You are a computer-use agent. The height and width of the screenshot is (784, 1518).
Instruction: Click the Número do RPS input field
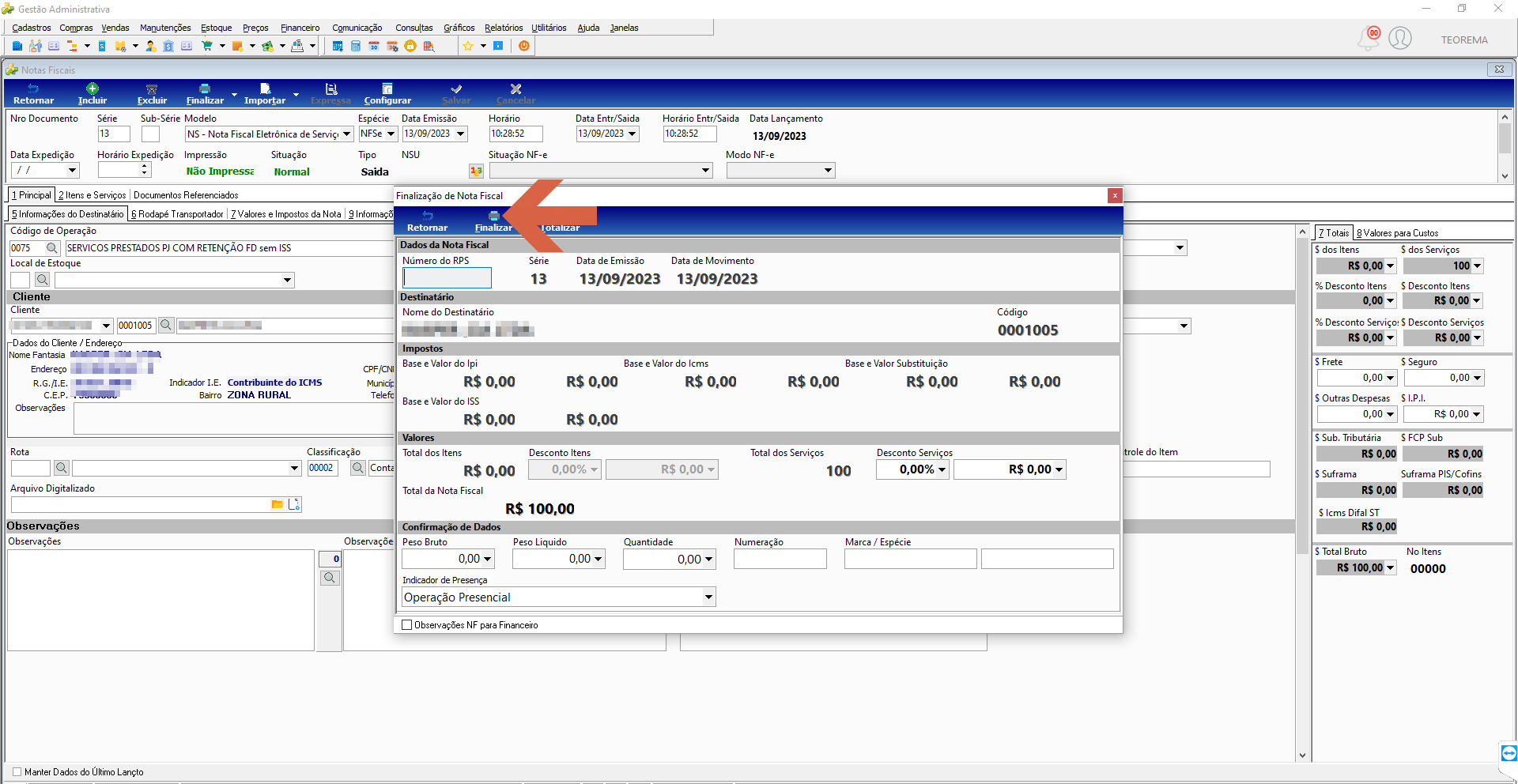tap(447, 278)
